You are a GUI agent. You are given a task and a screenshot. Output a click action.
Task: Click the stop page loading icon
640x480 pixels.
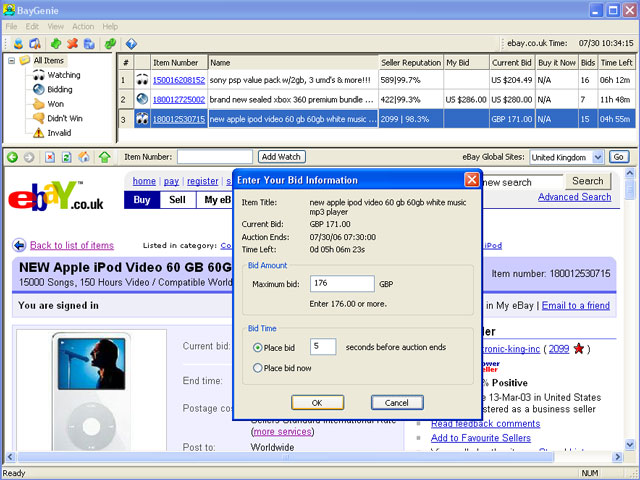[x=50, y=157]
